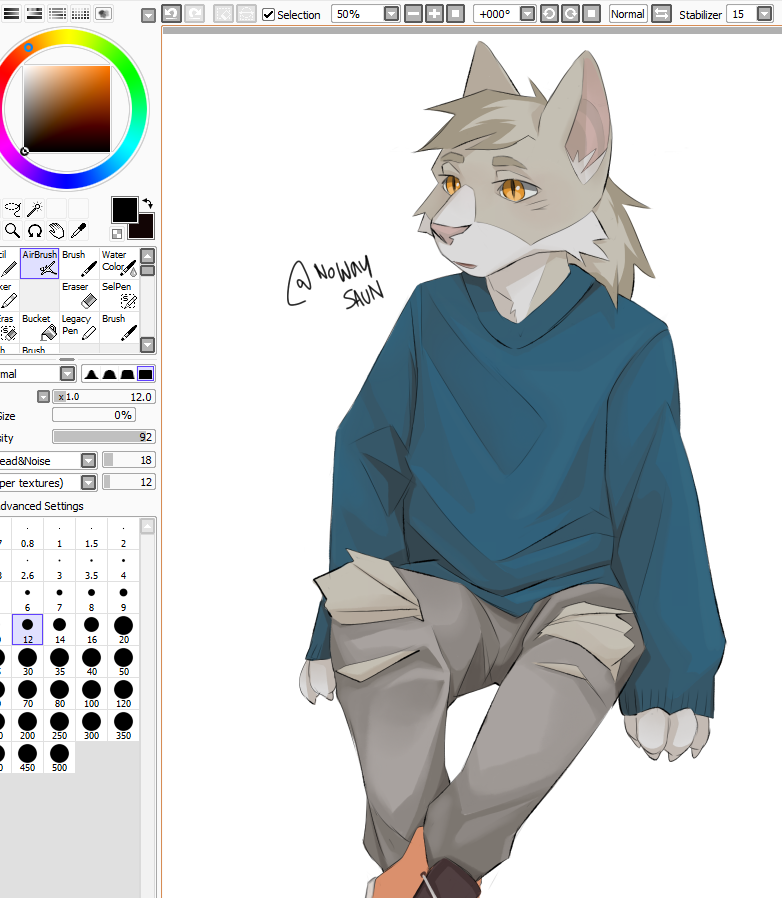
Task: Flip view horizontally arrows button
Action: (662, 14)
